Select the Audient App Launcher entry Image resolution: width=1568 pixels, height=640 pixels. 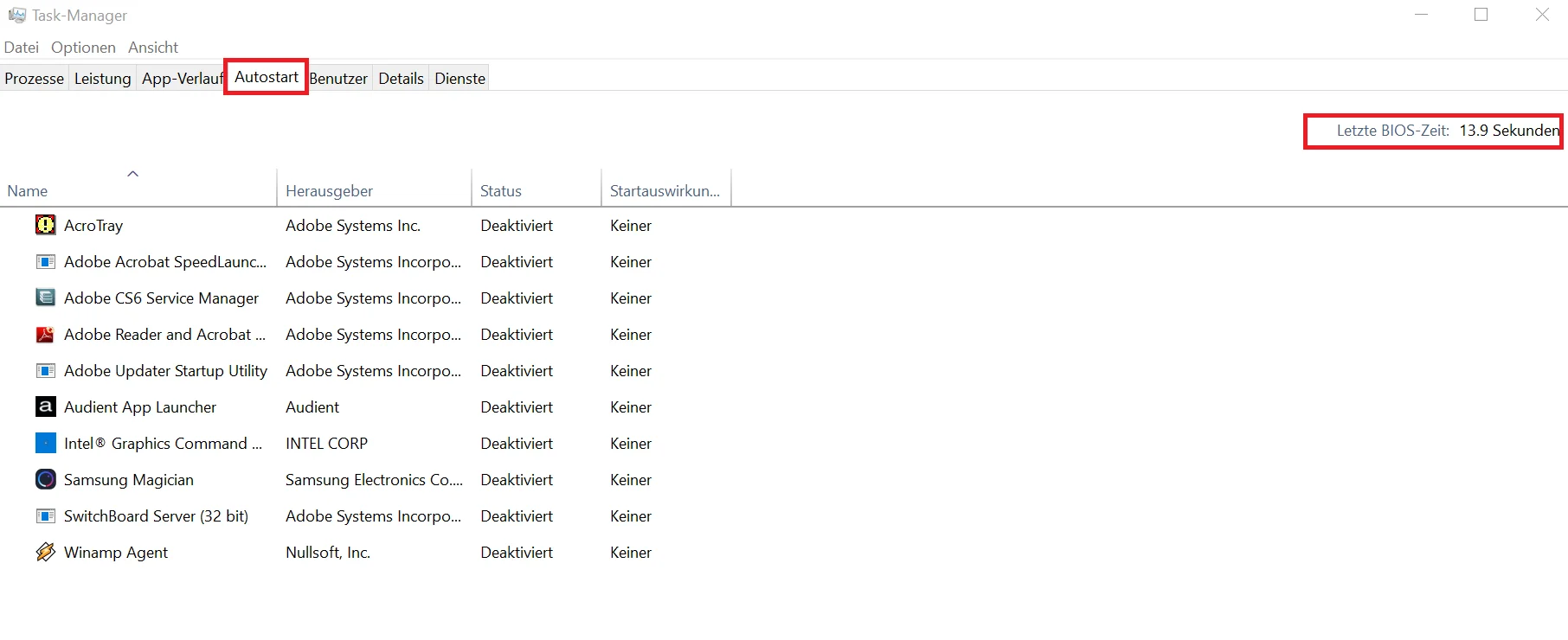(140, 407)
